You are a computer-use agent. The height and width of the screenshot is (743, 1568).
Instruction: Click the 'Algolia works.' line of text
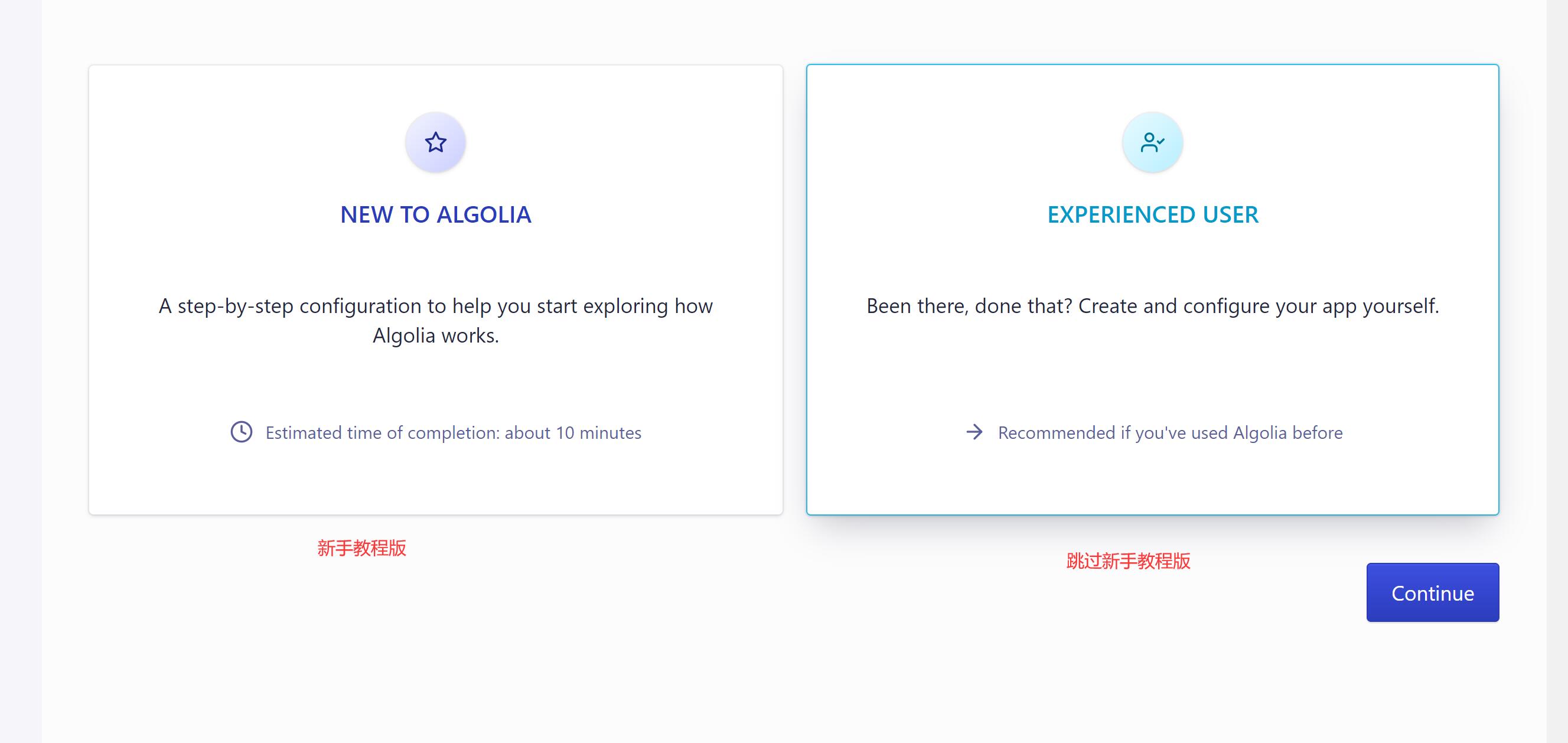(x=435, y=336)
